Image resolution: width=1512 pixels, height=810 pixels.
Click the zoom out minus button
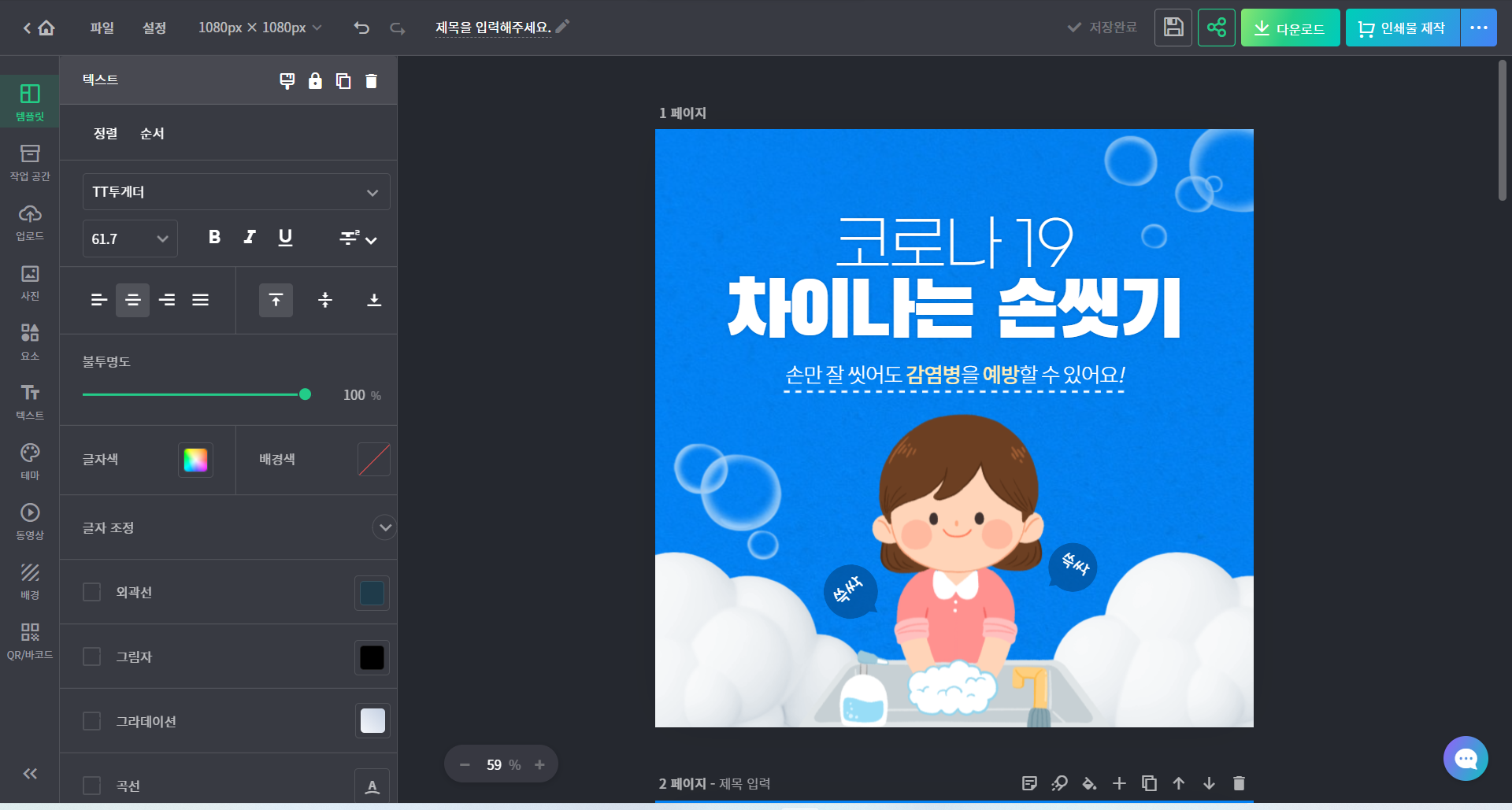[465, 764]
